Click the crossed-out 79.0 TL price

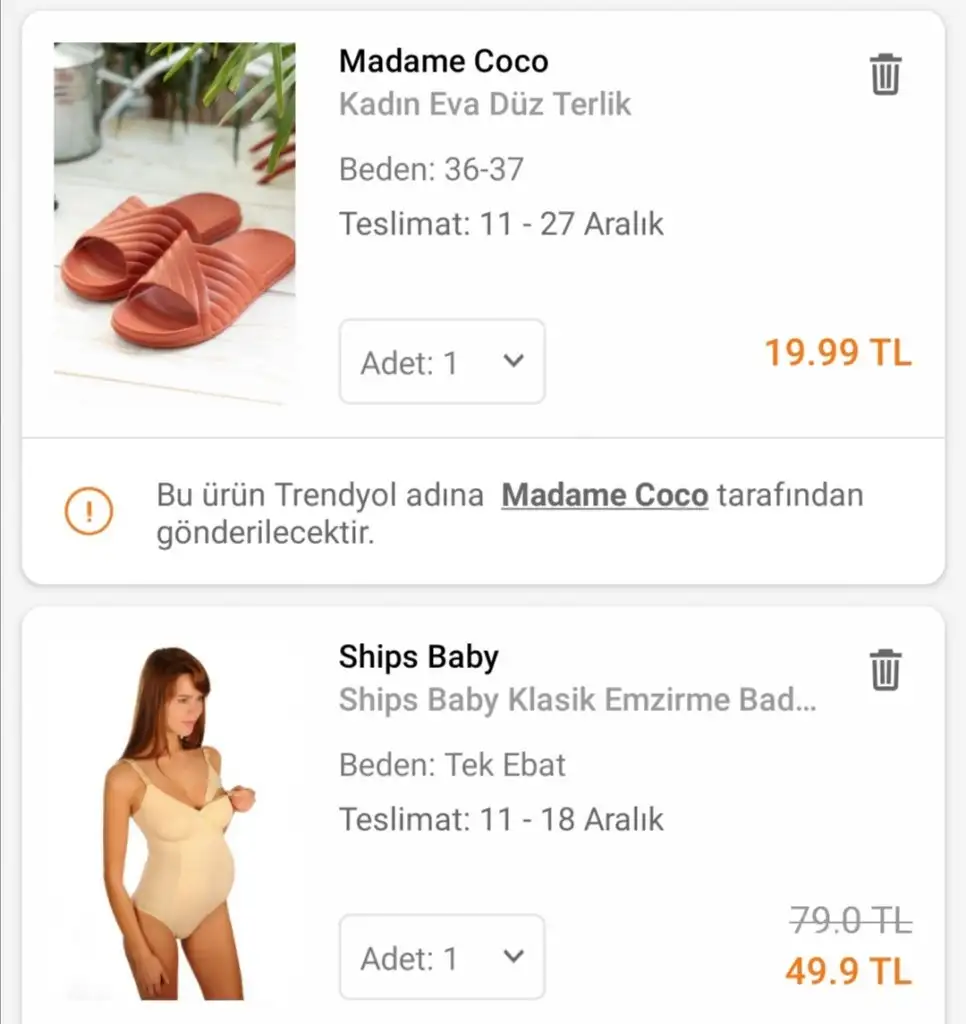point(850,920)
